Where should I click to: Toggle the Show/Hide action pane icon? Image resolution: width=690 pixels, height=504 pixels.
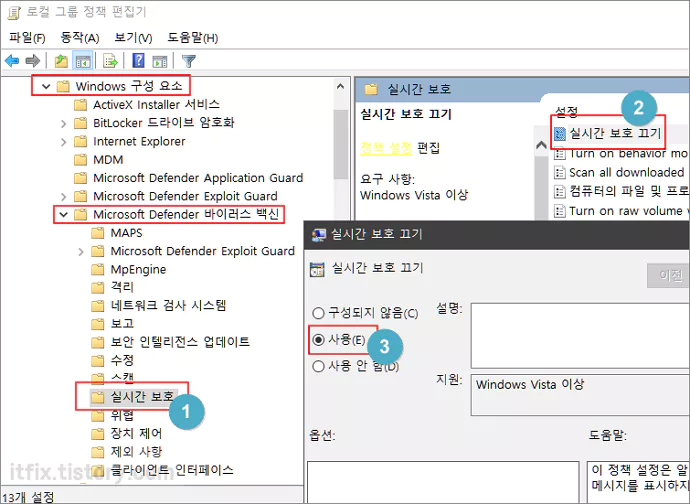pyautogui.click(x=160, y=61)
